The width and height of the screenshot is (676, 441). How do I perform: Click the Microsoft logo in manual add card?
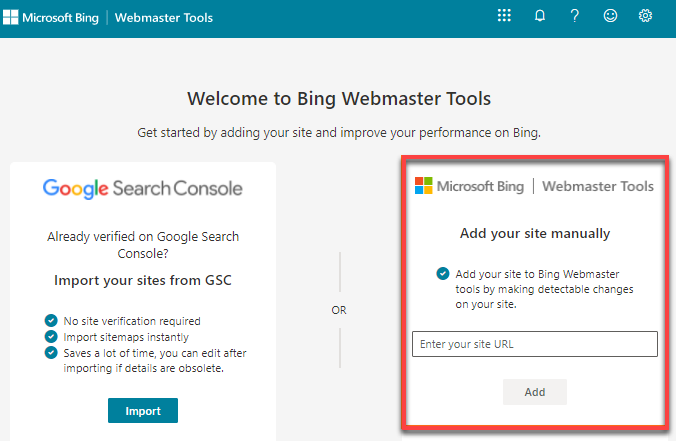tap(423, 185)
